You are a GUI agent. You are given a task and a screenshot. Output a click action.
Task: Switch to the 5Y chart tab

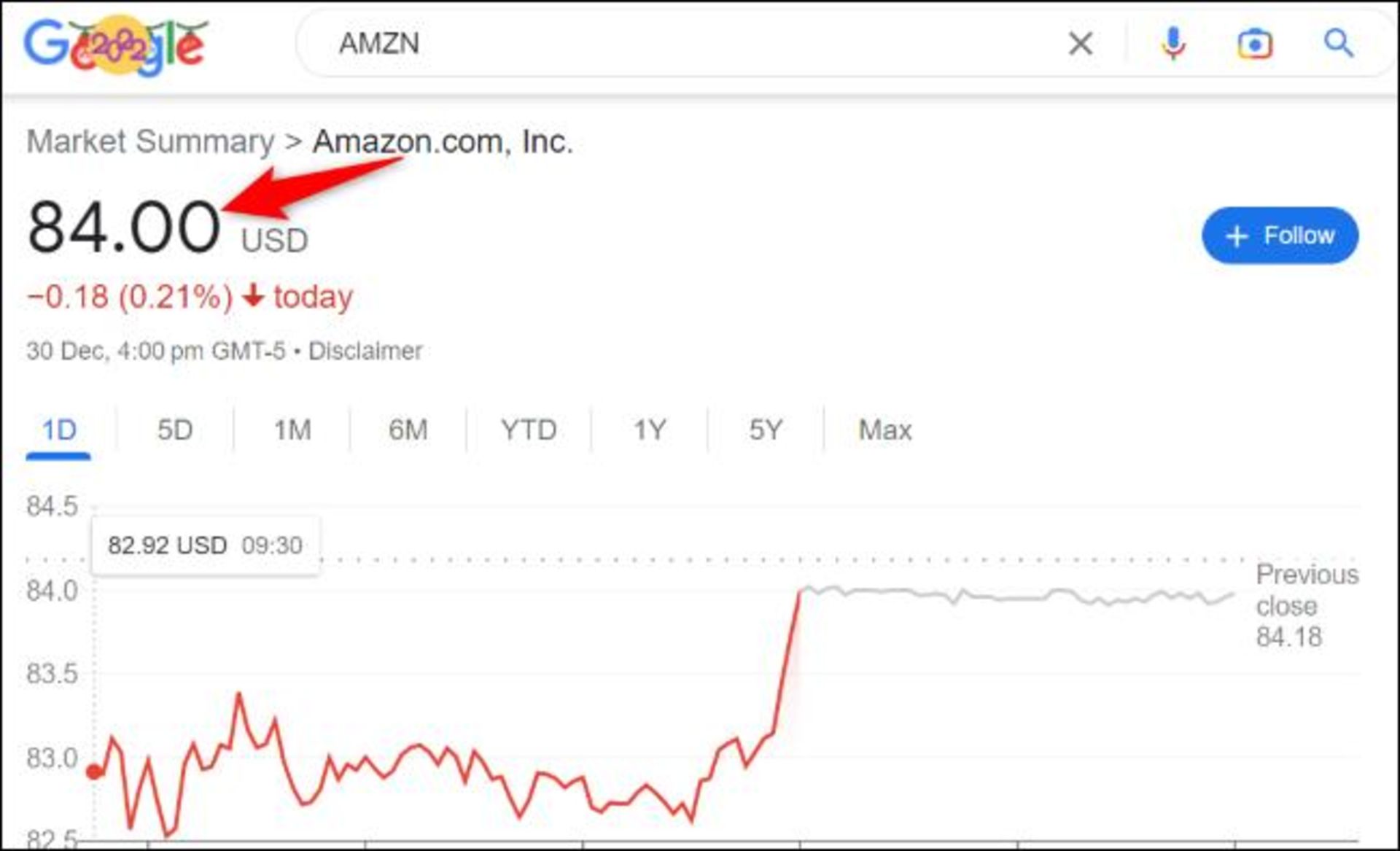[x=766, y=430]
